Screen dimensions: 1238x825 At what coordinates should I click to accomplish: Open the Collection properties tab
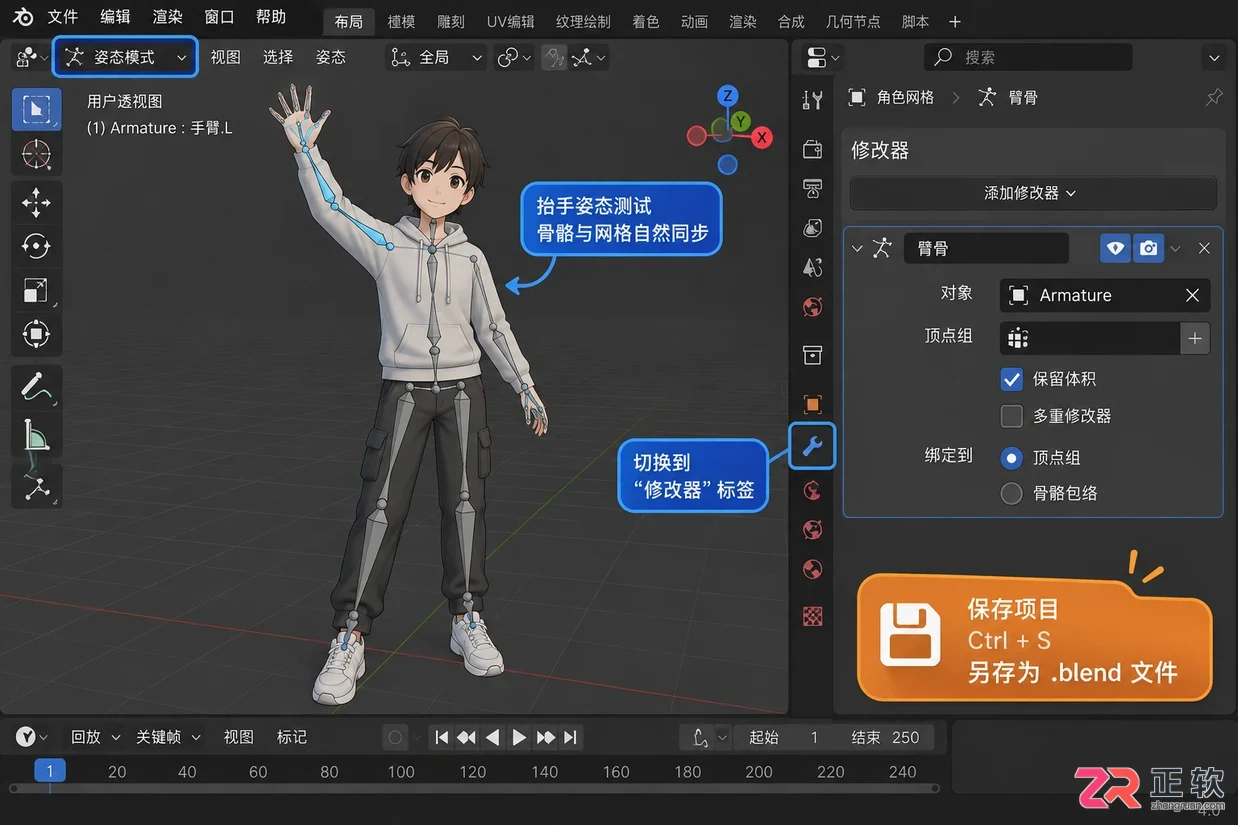812,355
